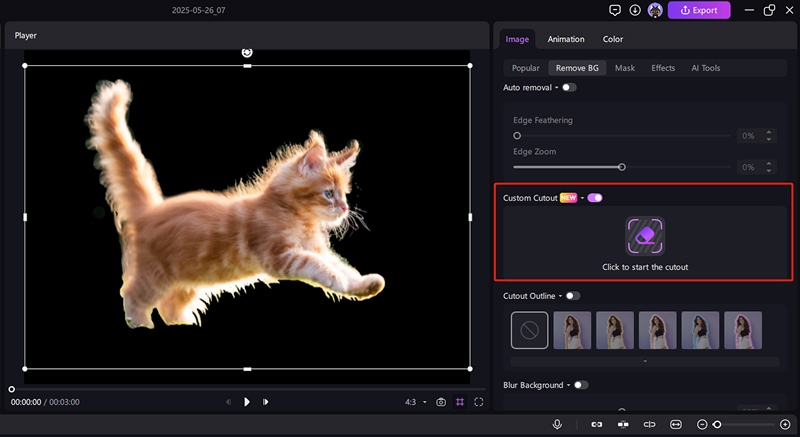Enable the Cutout Outline switch
This screenshot has height=437, width=800.
click(x=573, y=296)
